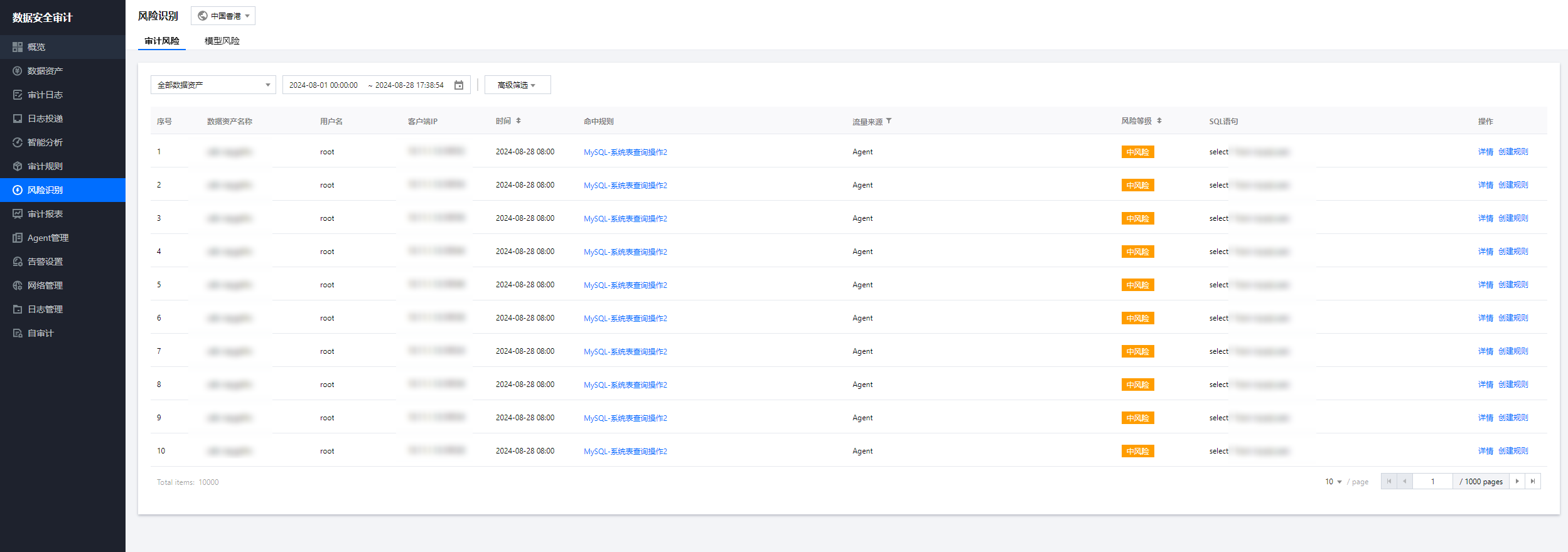Open the 中国香港 region selector

tap(223, 16)
